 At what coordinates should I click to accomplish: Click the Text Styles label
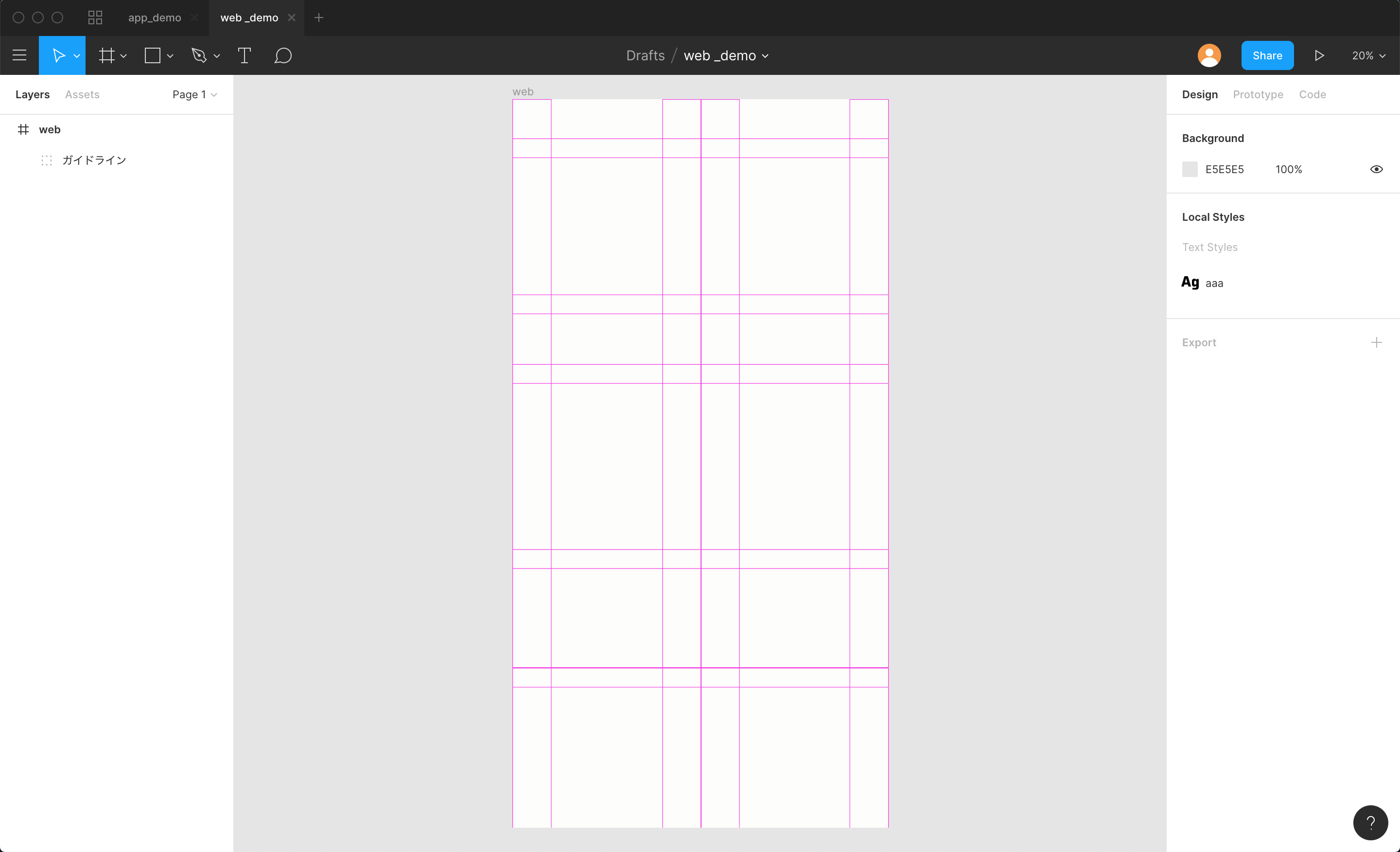click(1209, 247)
